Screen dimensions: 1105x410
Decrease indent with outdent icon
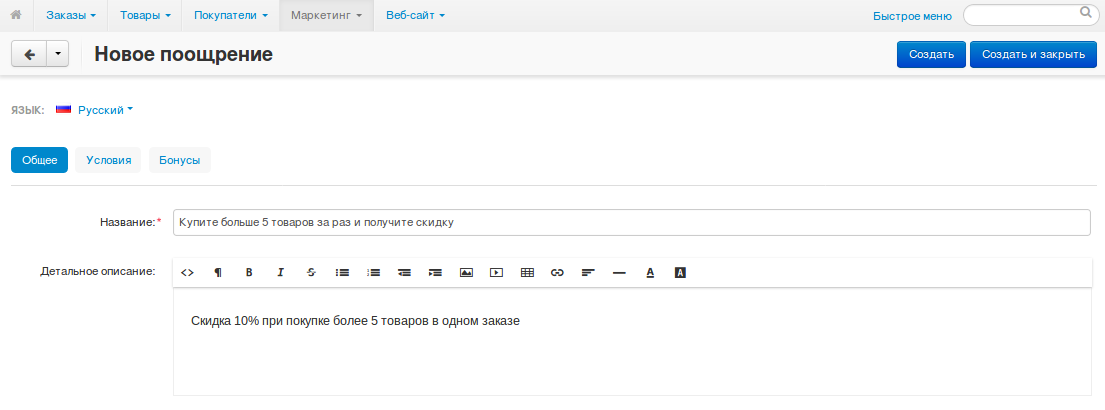pos(405,273)
